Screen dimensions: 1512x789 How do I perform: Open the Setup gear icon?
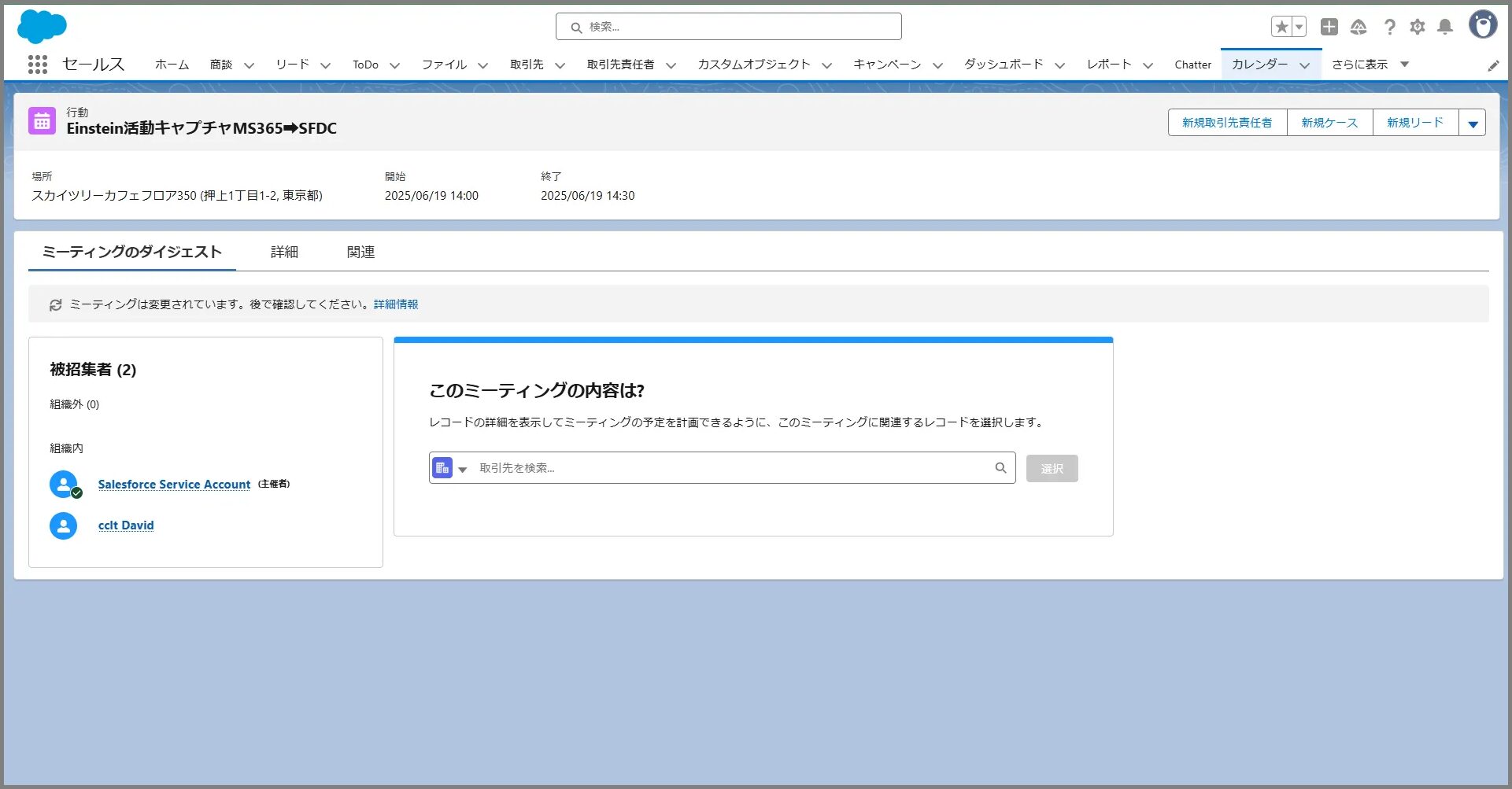(x=1418, y=27)
